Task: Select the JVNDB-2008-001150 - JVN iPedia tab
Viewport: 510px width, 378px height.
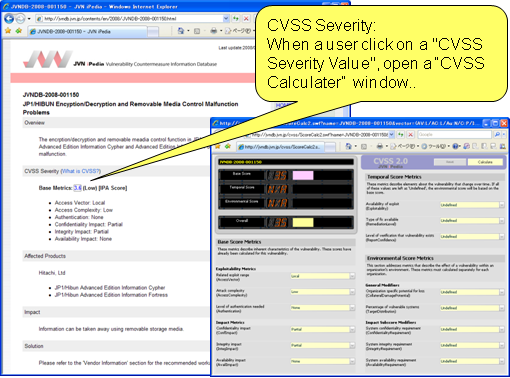Action: pos(87,32)
